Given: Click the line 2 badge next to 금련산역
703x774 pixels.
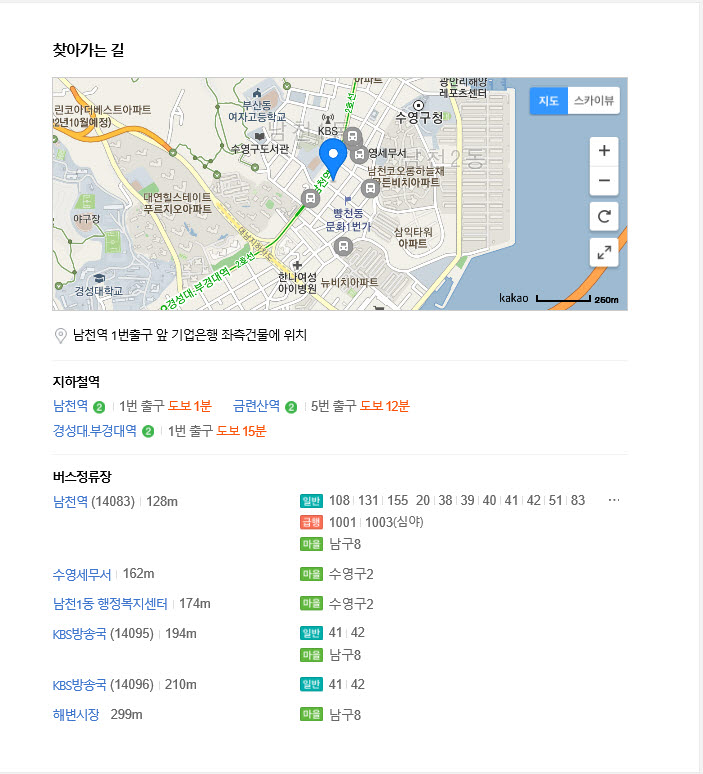Looking at the screenshot, I should [291, 407].
